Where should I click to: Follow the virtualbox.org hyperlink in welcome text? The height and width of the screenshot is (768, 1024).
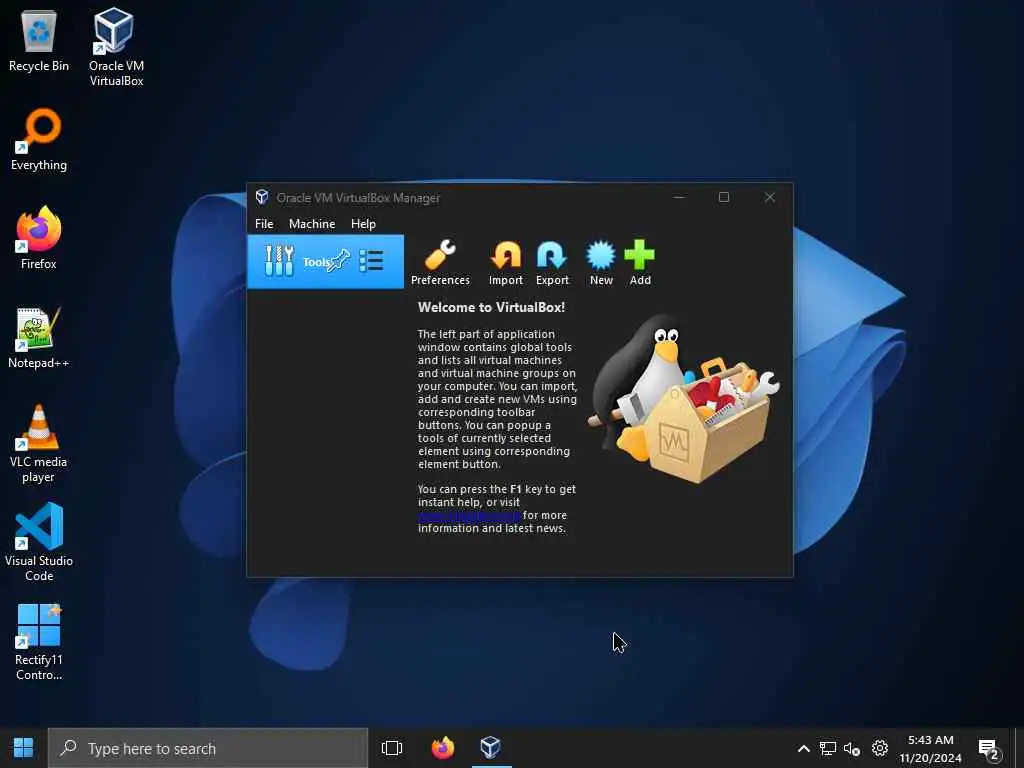click(469, 515)
